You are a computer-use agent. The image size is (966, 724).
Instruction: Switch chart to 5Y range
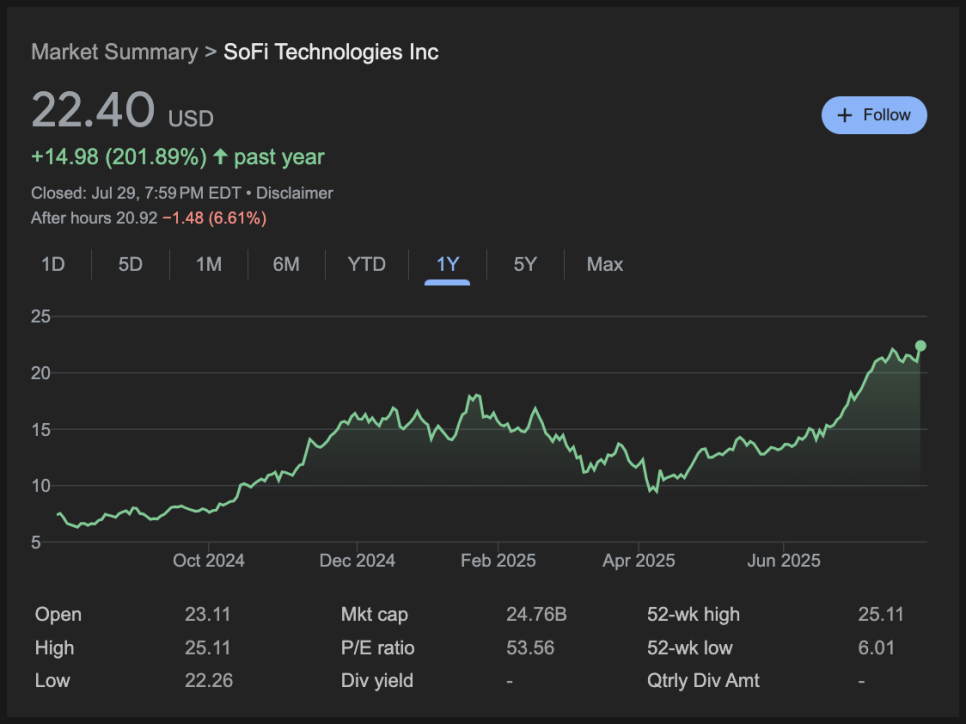pyautogui.click(x=525, y=264)
